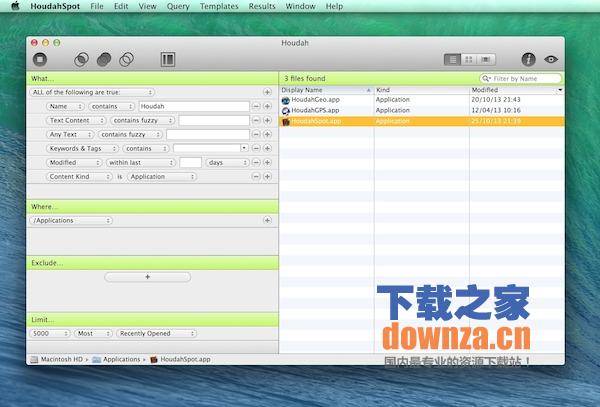Expand the Keywords & Tags value combo arrow
The width and height of the screenshot is (600, 407).
[244, 148]
